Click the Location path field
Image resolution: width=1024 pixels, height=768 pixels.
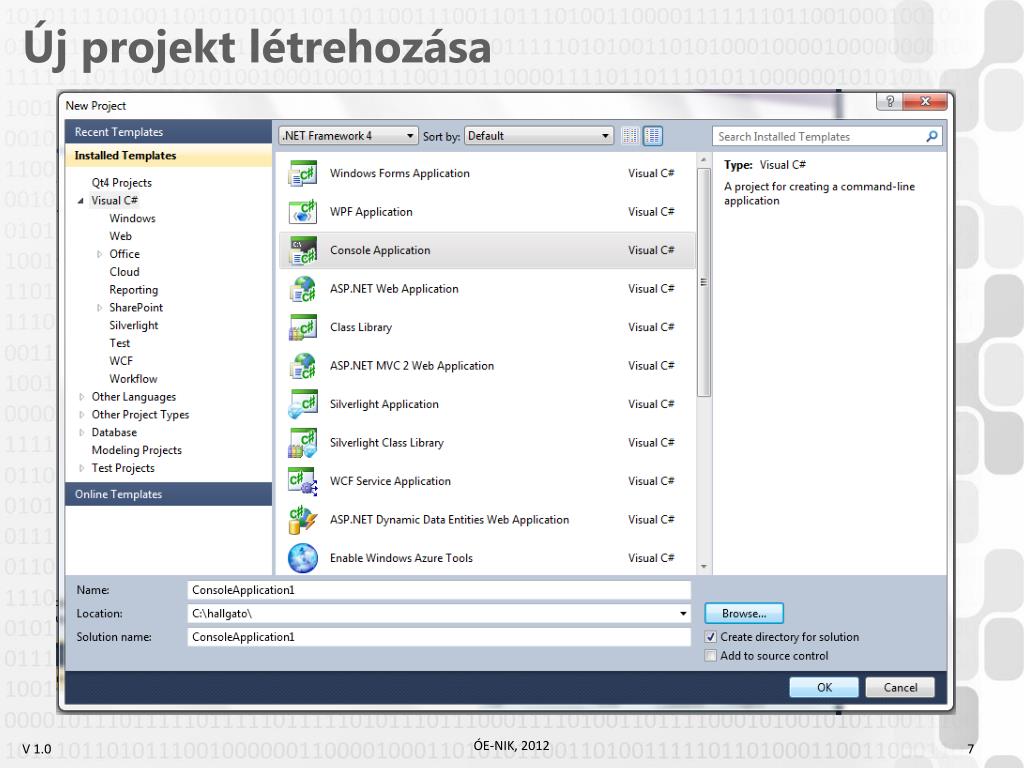[x=432, y=614]
